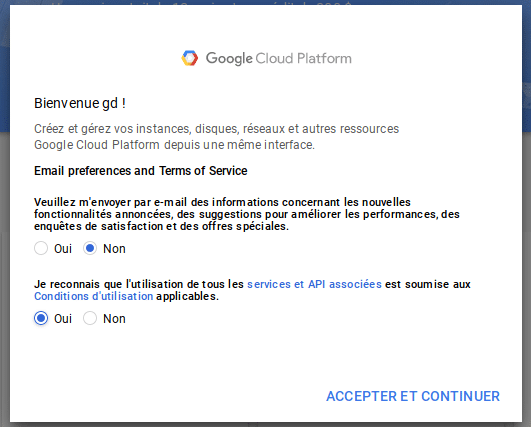The width and height of the screenshot is (531, 427).
Task: Select Oui radio for email notifications
Action: [41, 248]
